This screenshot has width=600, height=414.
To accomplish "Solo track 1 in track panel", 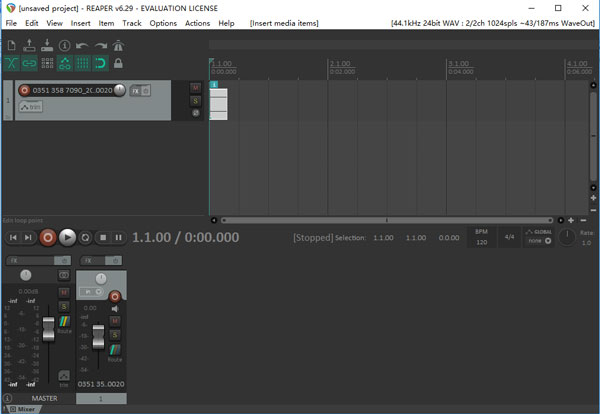I will [196, 100].
